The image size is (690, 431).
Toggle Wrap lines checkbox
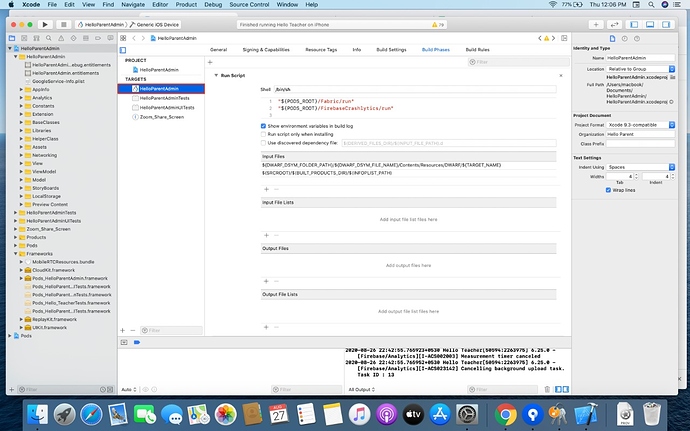pos(608,190)
